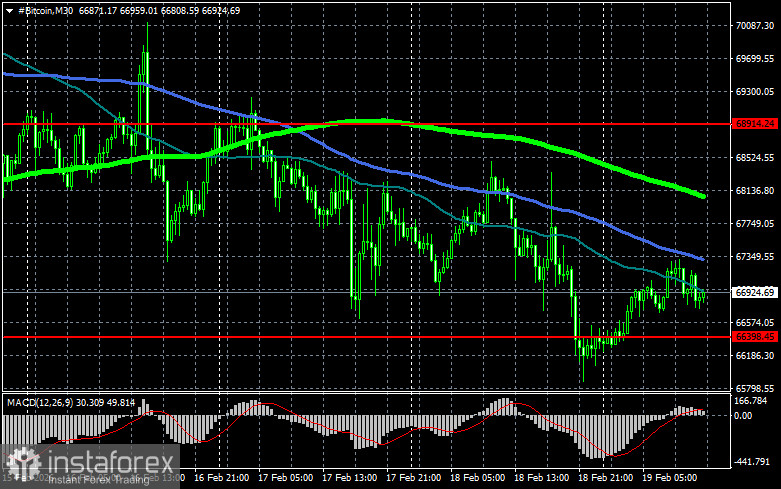Select the 66574.05 price axis value
781x489 pixels.
[x=755, y=323]
